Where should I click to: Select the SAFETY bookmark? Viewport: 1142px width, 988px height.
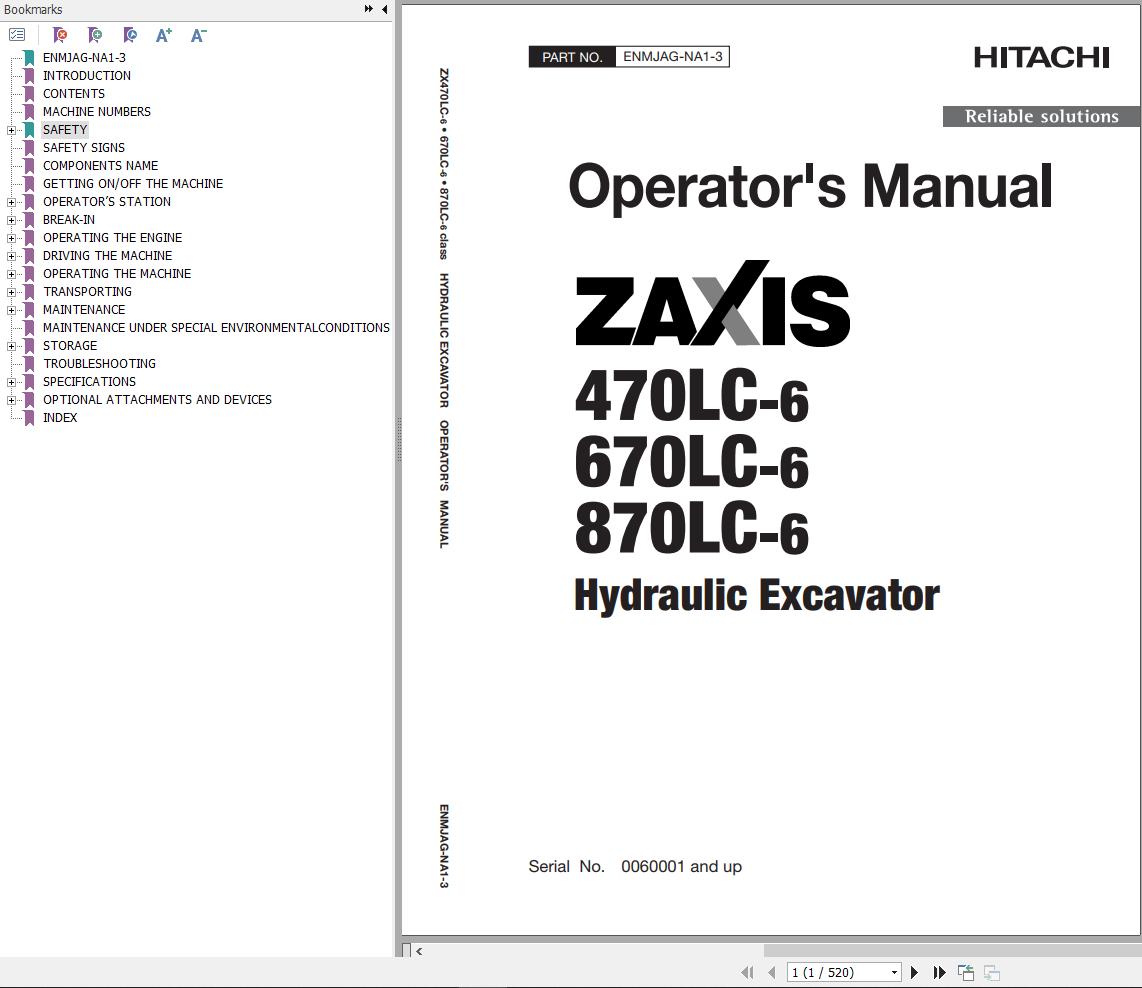[x=65, y=130]
